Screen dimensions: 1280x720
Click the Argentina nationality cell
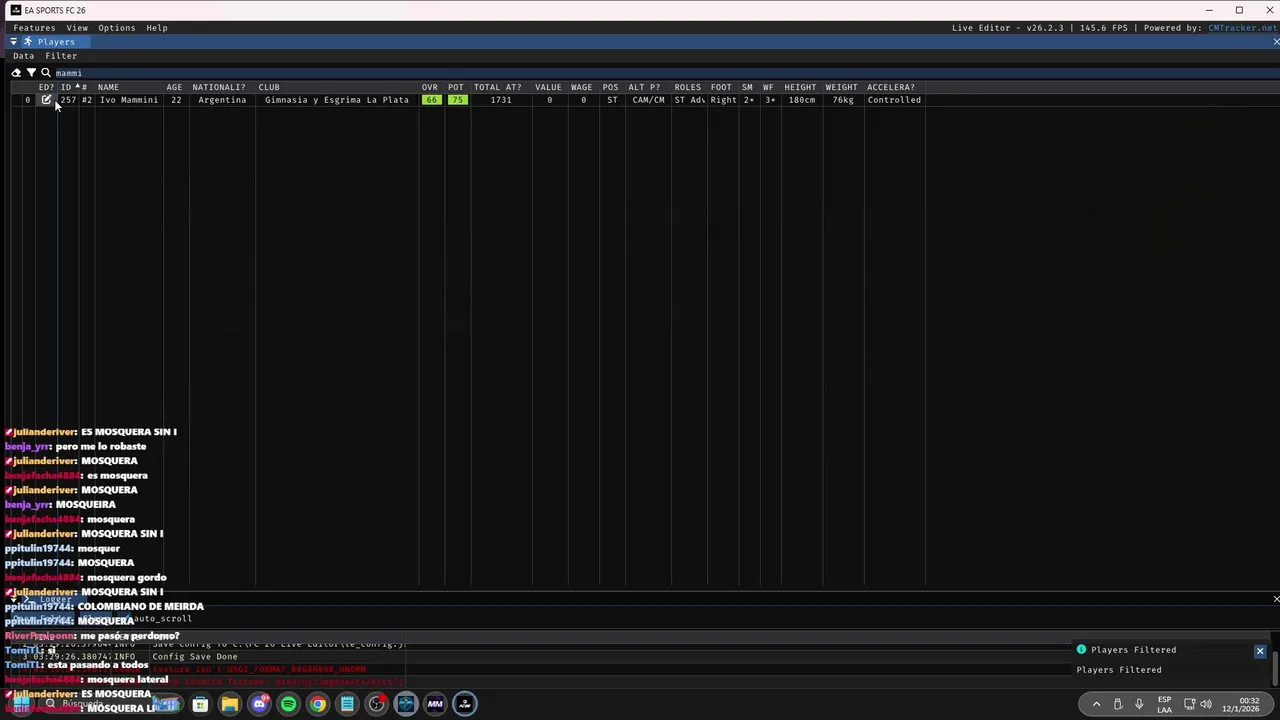click(x=222, y=100)
